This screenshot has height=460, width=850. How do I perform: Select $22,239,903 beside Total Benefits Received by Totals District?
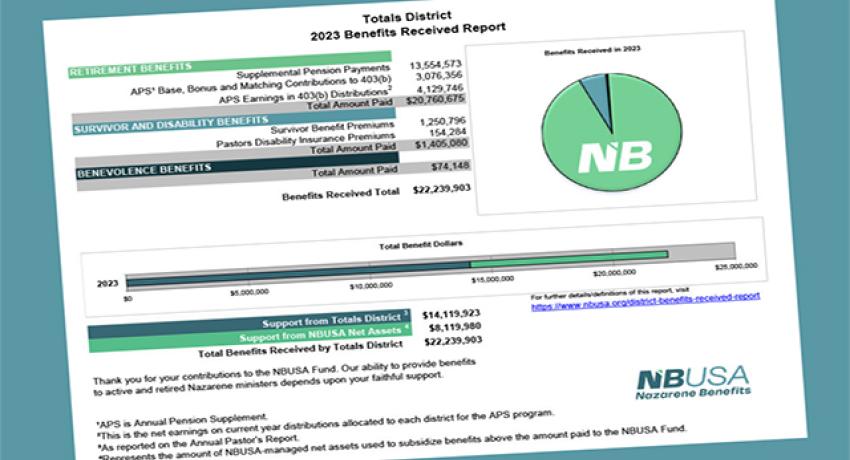453,341
